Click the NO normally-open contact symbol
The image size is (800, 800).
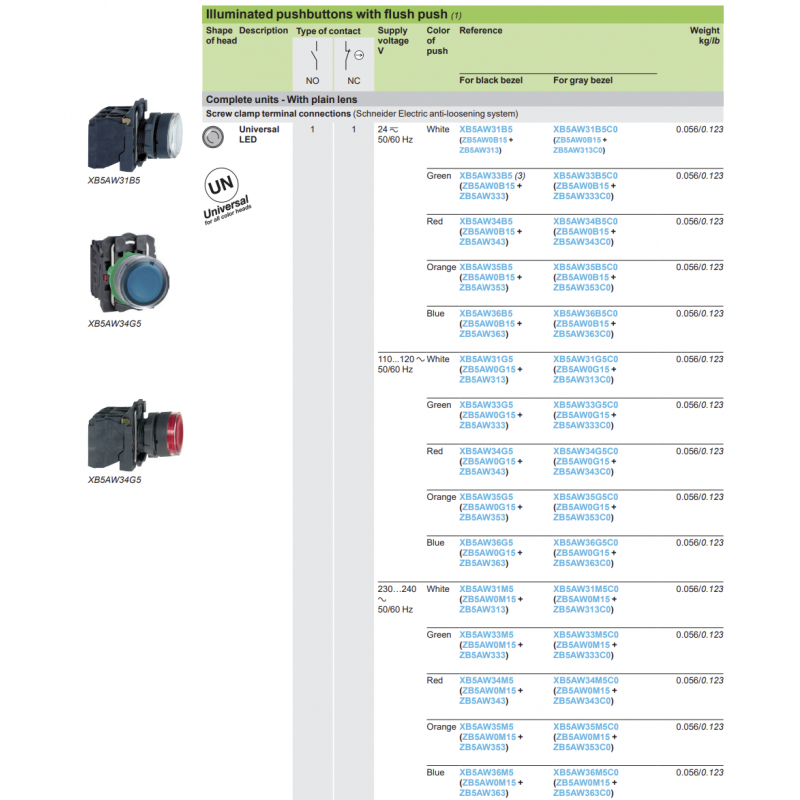click(x=313, y=55)
